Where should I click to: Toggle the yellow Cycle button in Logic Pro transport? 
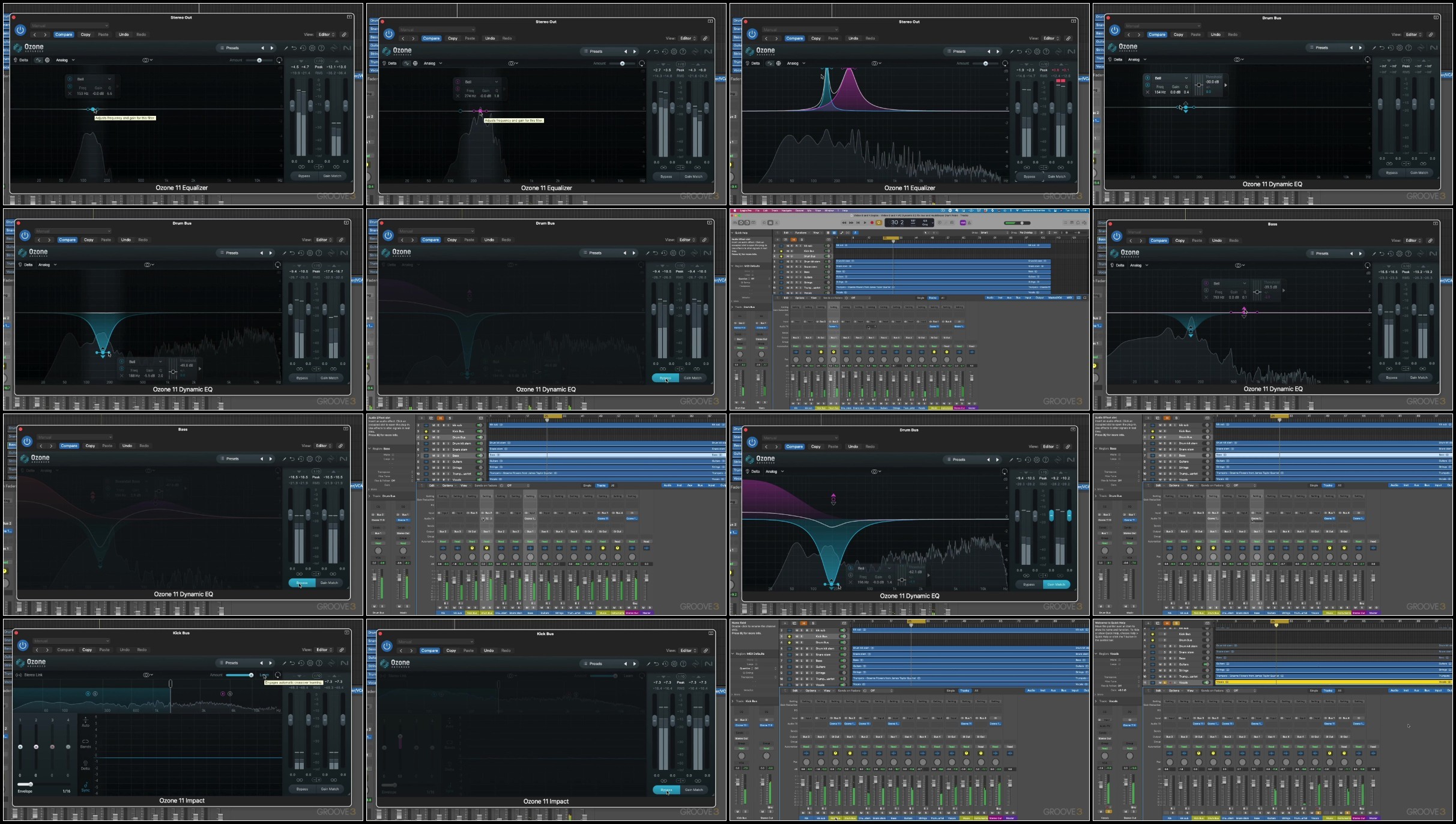click(879, 223)
